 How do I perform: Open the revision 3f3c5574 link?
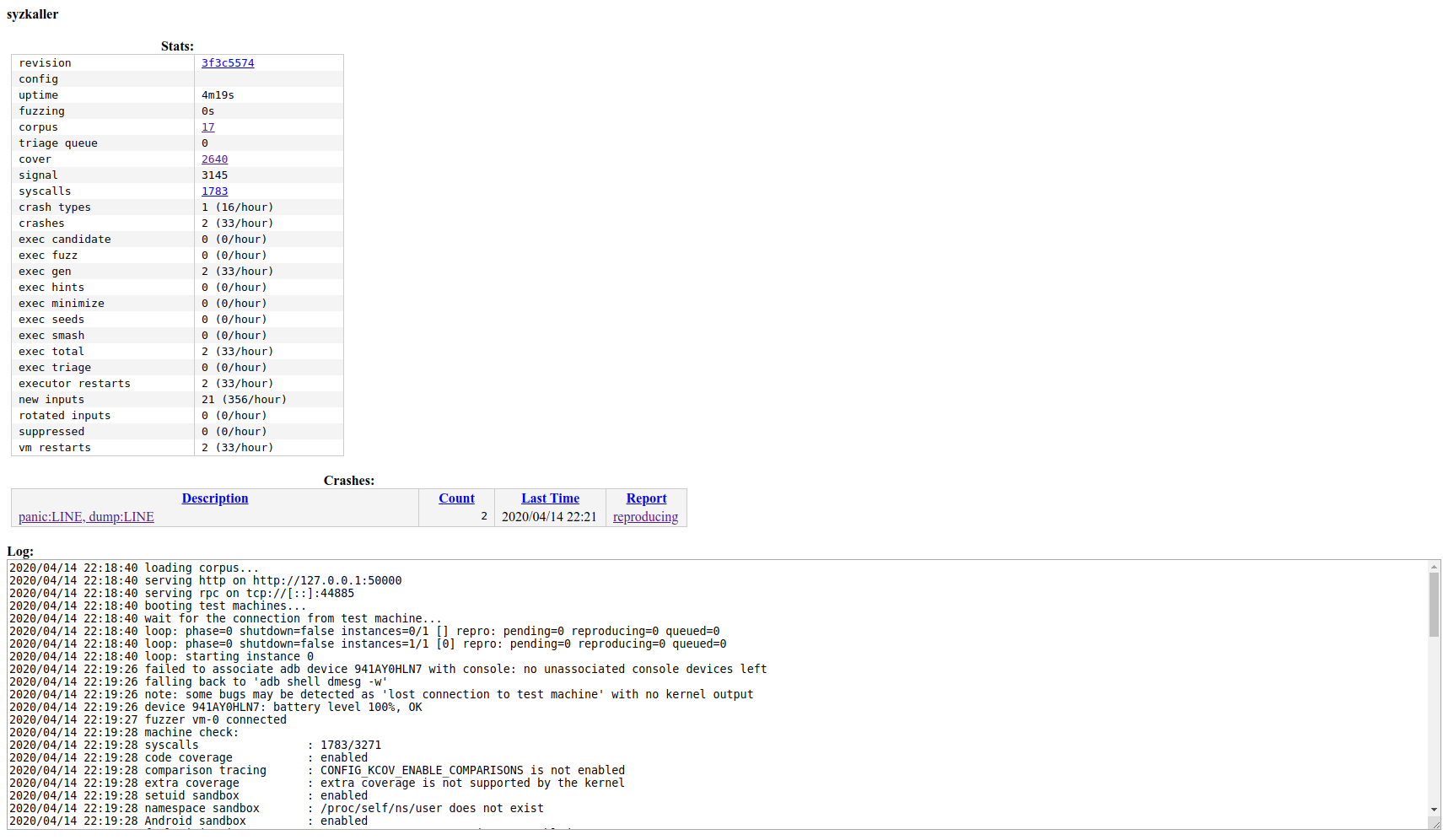pos(227,63)
